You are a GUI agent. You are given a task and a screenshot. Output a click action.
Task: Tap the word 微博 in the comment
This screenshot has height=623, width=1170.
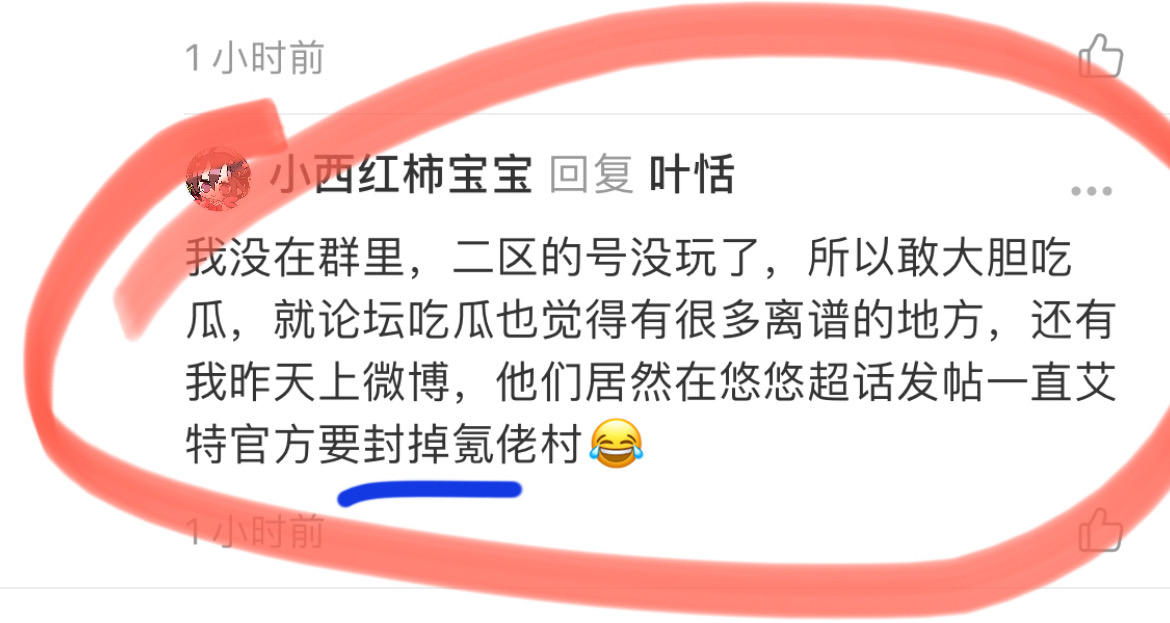[x=407, y=382]
